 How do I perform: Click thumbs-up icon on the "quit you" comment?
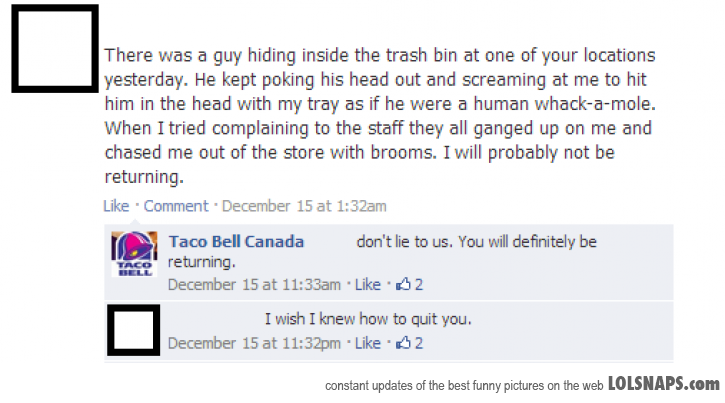point(403,342)
